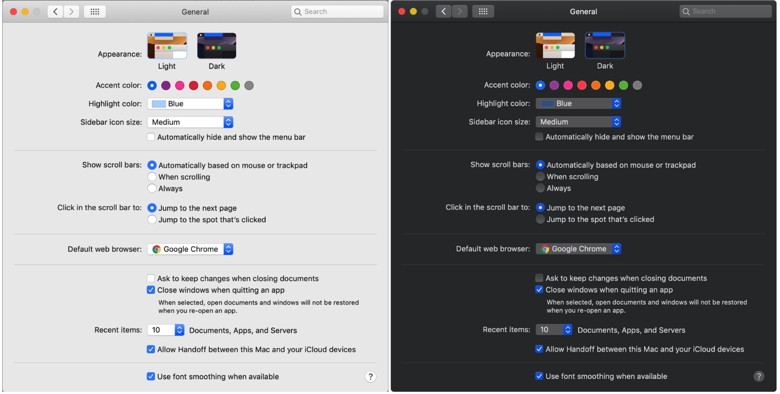Select red accent color in light window
This screenshot has width=780, height=394.
[x=194, y=86]
